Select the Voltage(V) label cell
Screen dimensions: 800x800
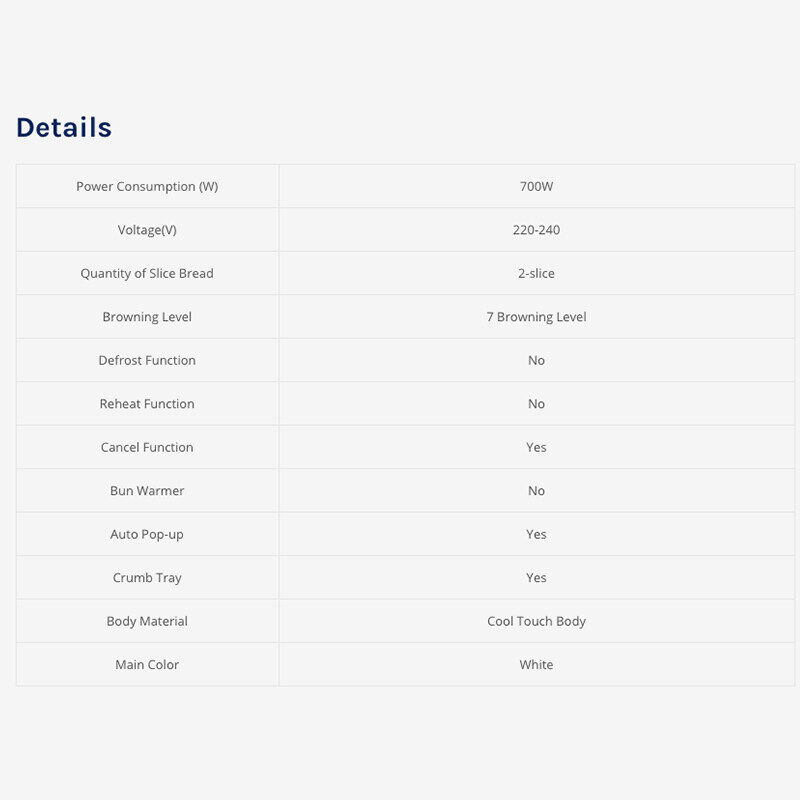pyautogui.click(x=147, y=230)
